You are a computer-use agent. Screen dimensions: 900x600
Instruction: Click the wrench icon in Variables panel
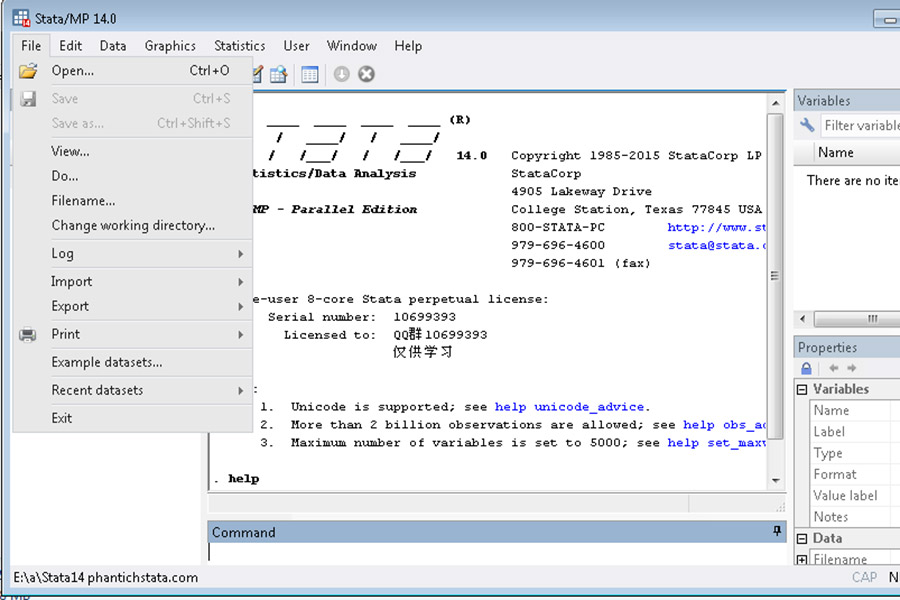tap(807, 125)
